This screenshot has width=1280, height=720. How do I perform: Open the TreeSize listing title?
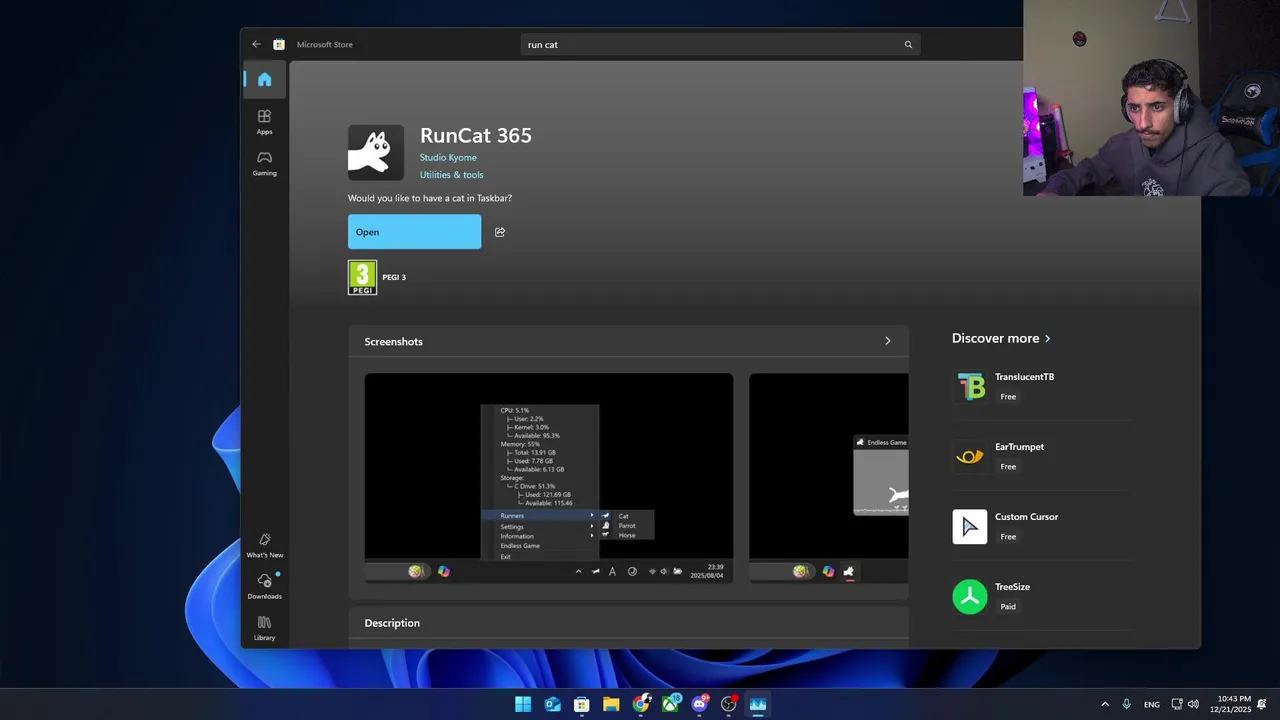pos(1012,587)
